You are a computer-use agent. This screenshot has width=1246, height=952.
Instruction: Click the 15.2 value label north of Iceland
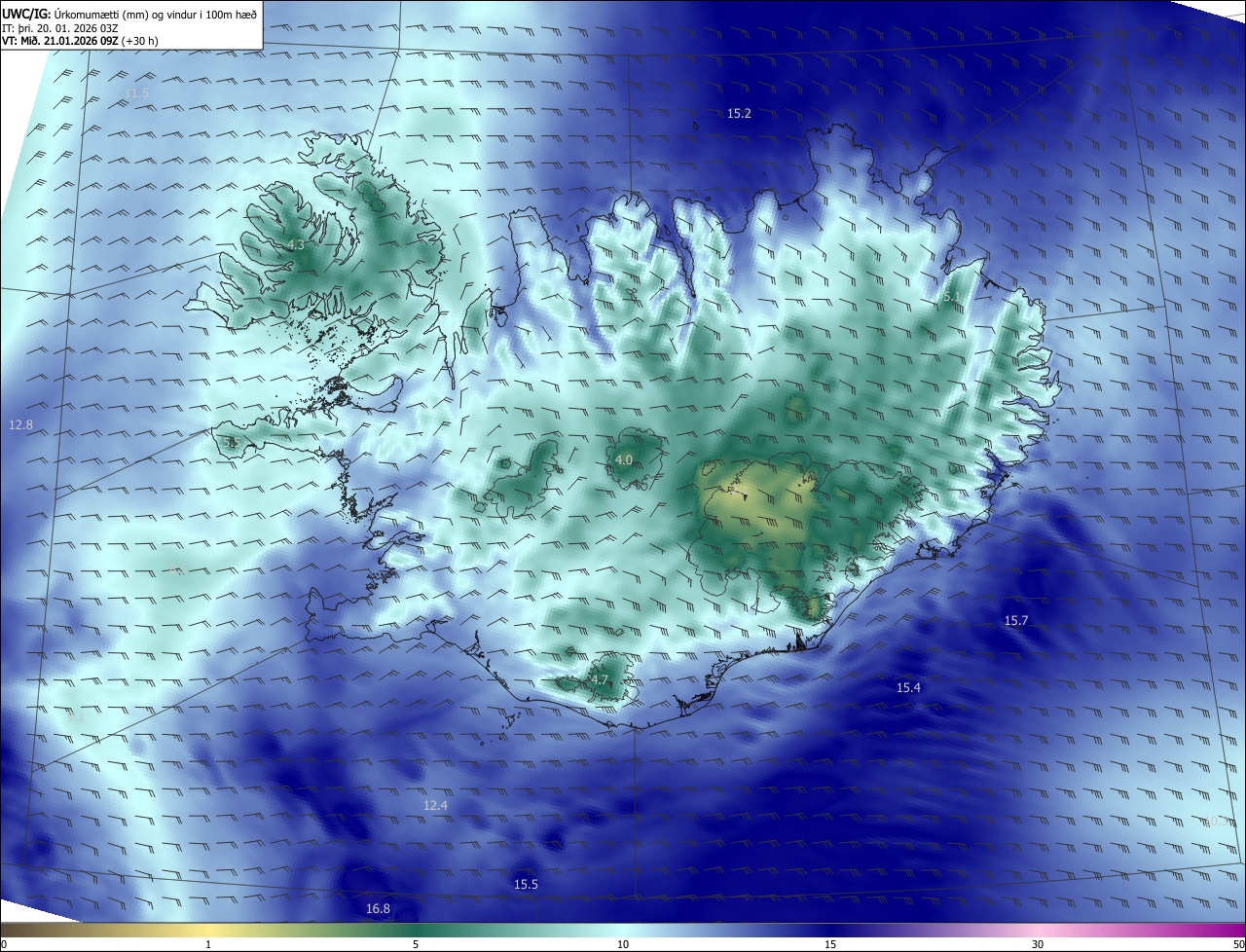(x=740, y=114)
